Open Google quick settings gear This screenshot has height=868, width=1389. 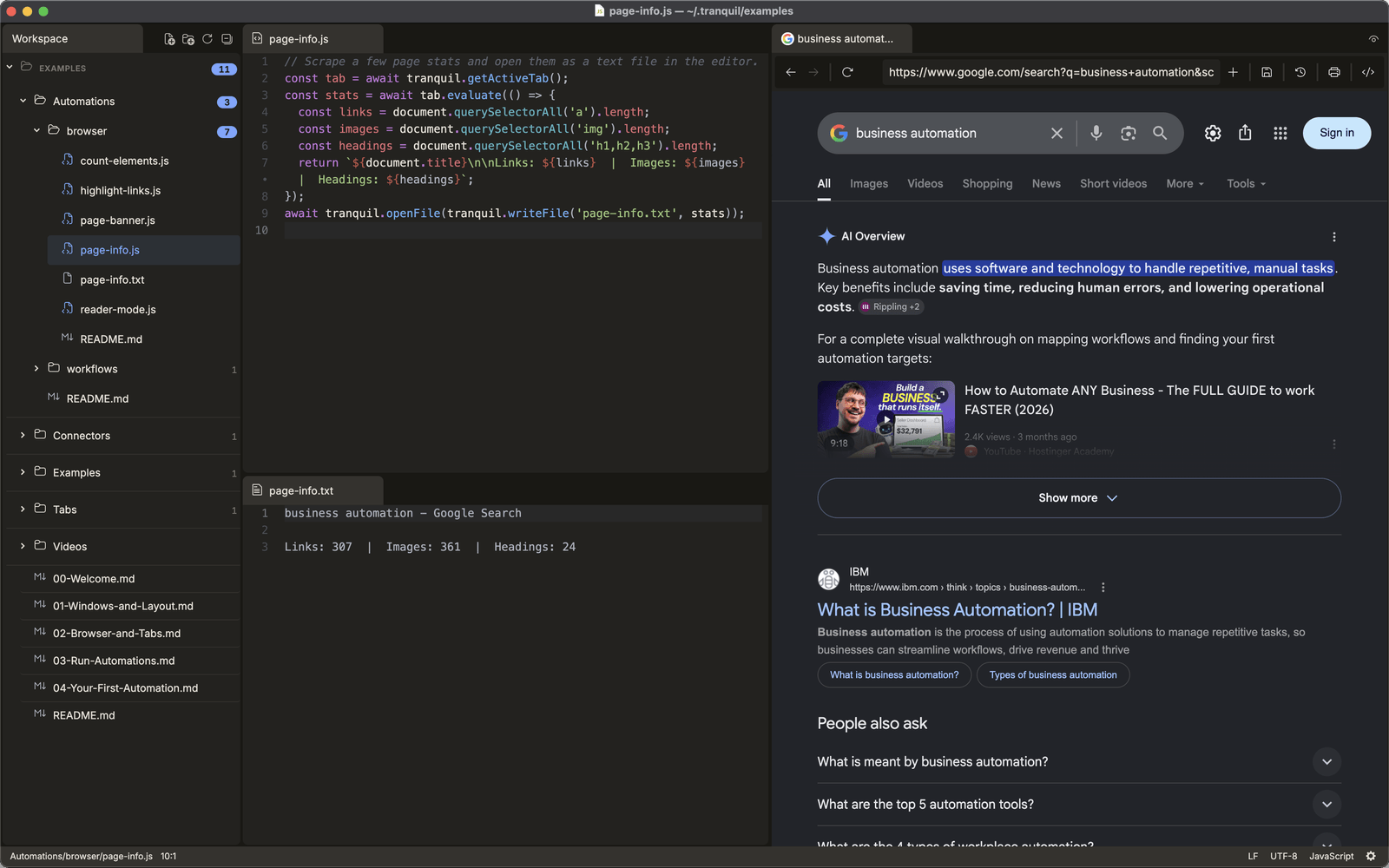pos(1213,133)
